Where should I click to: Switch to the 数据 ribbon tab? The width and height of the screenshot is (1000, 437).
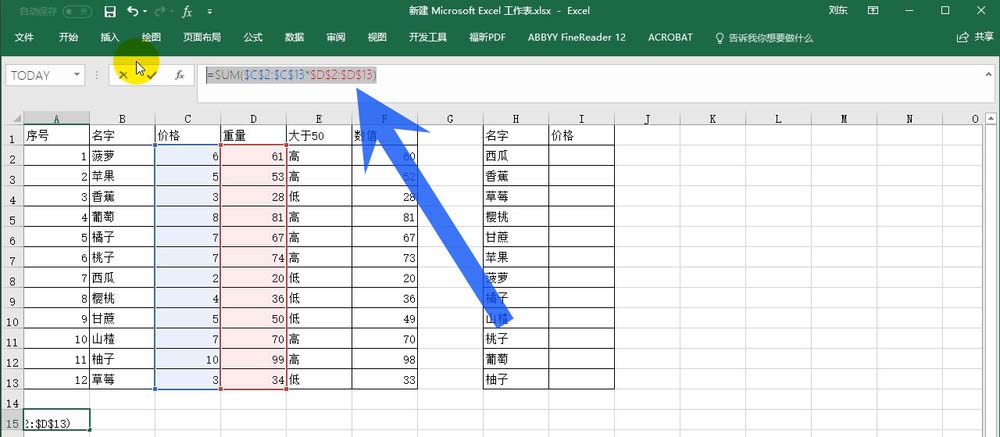(x=294, y=38)
